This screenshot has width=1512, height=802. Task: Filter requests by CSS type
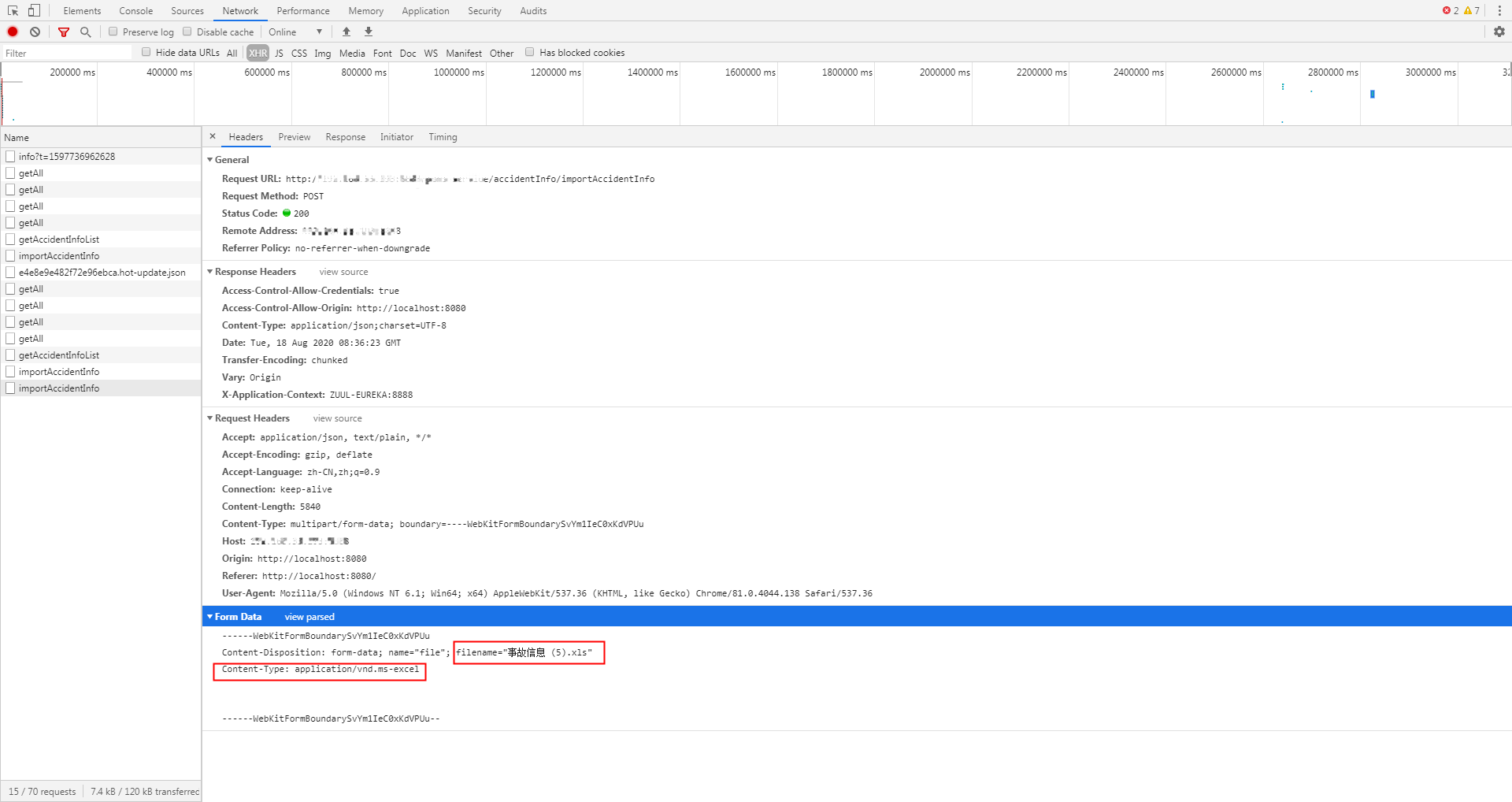(x=299, y=53)
